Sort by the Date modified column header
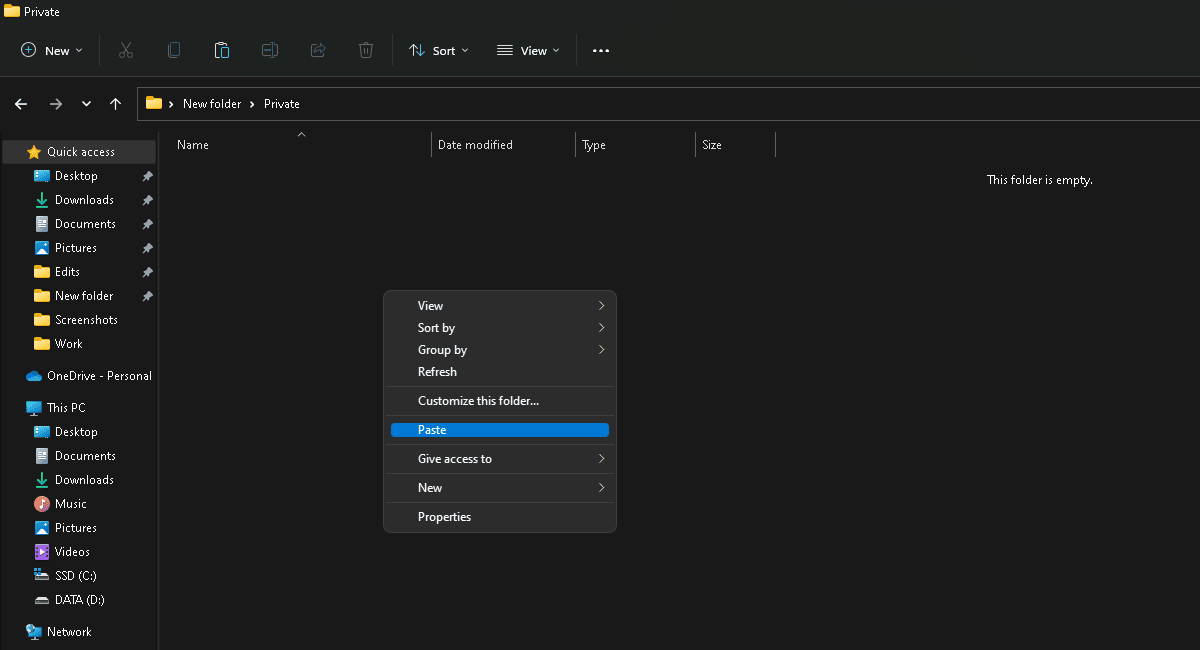 click(475, 145)
